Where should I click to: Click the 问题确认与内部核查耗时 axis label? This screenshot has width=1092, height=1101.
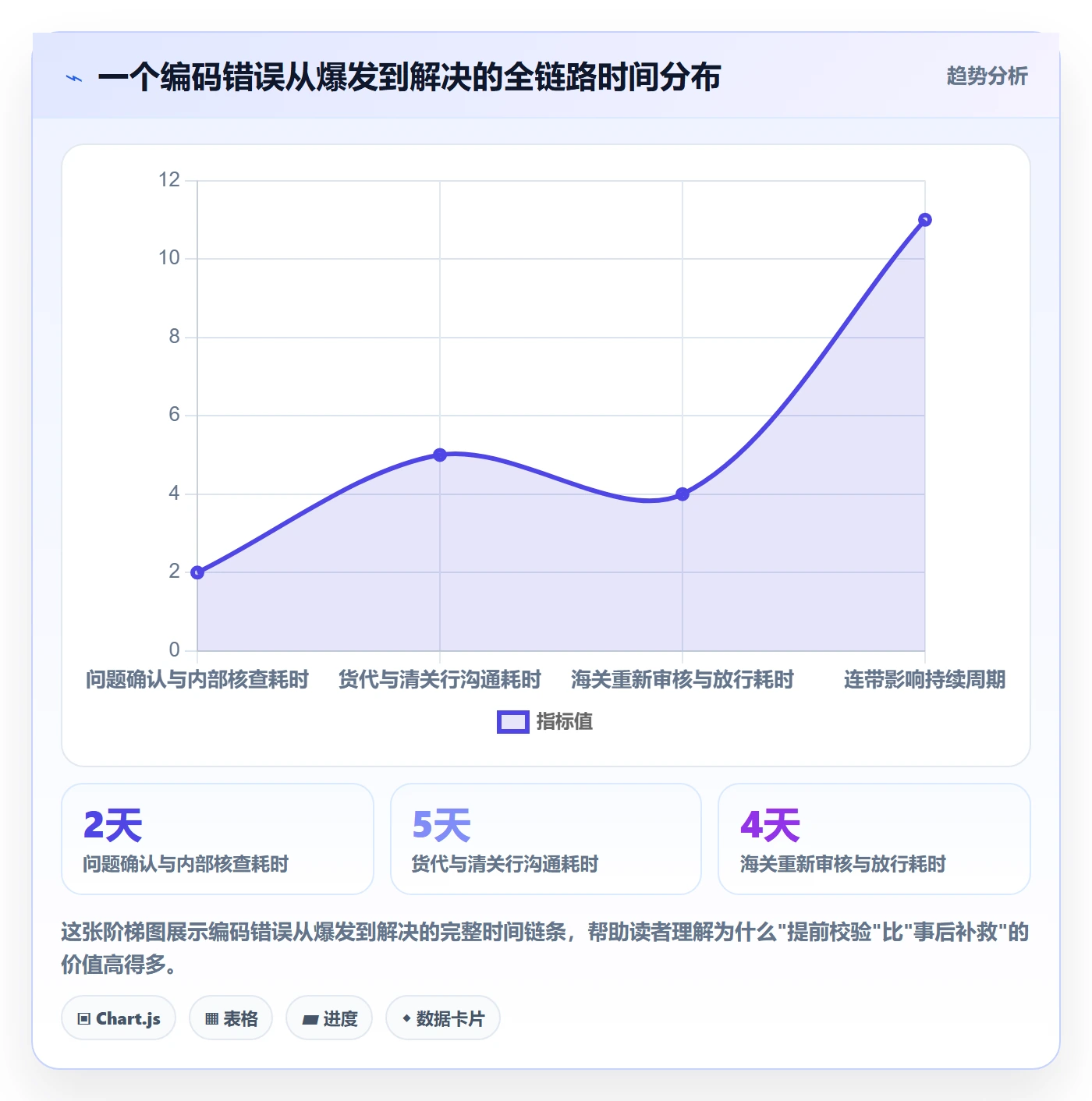[x=197, y=679]
